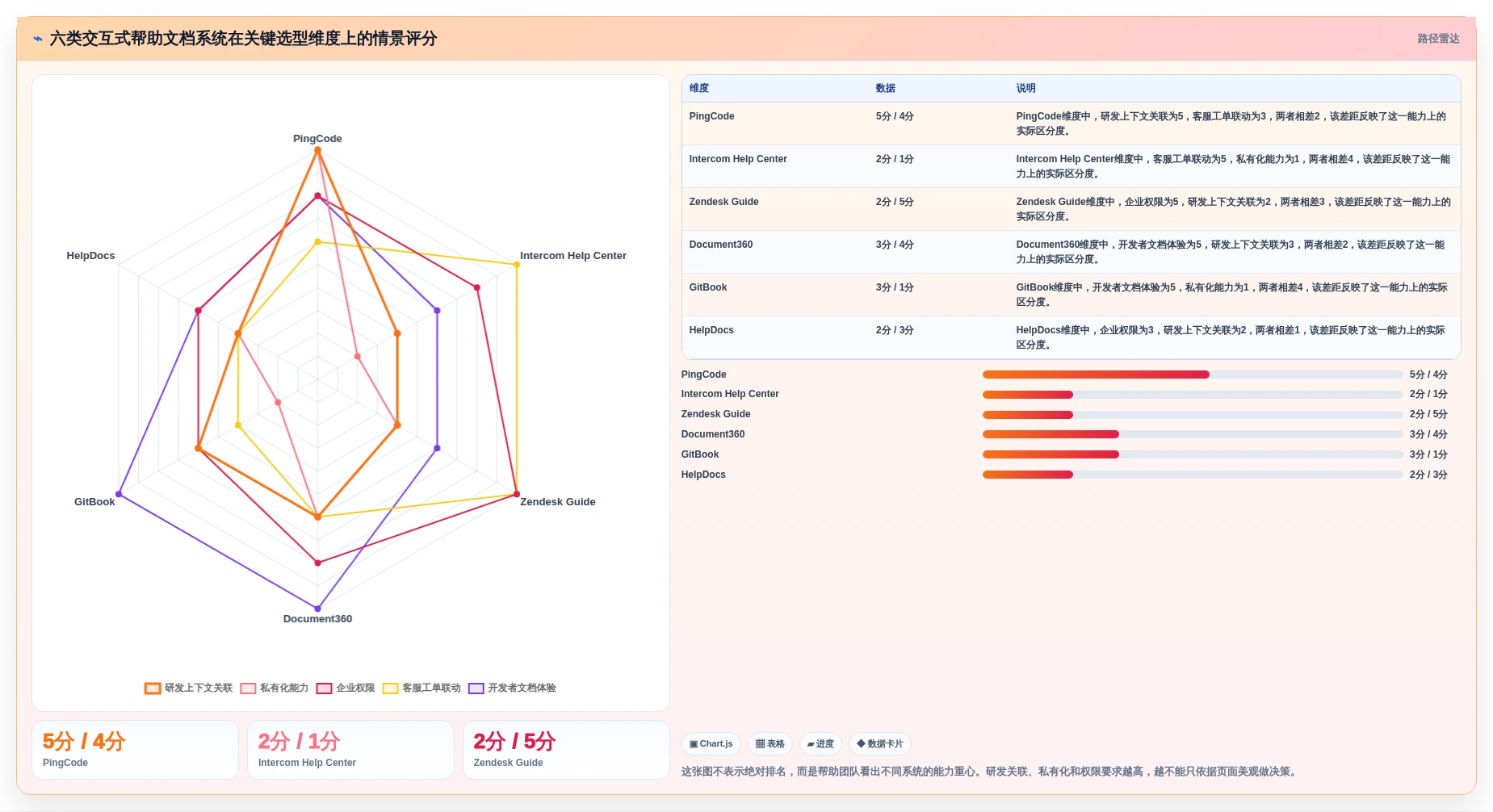This screenshot has height=812, width=1493.
Task: Toggle the 私有化能力 legend swatch
Action: point(248,689)
